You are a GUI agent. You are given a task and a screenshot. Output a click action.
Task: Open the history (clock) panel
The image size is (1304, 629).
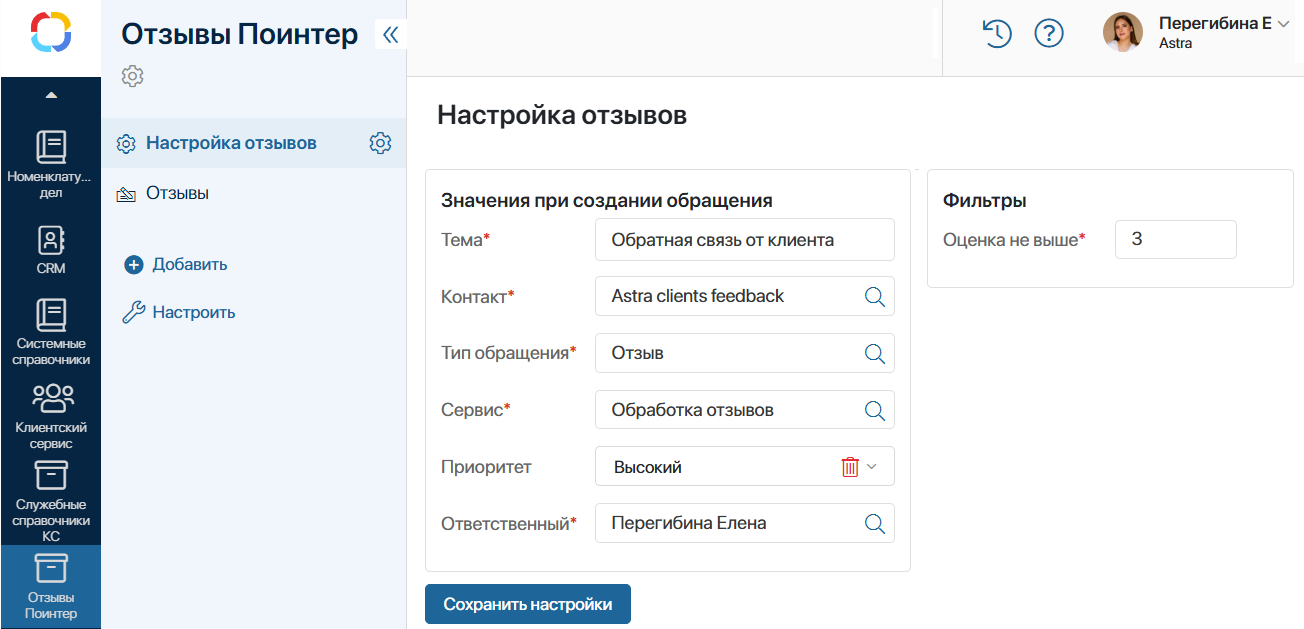(996, 33)
